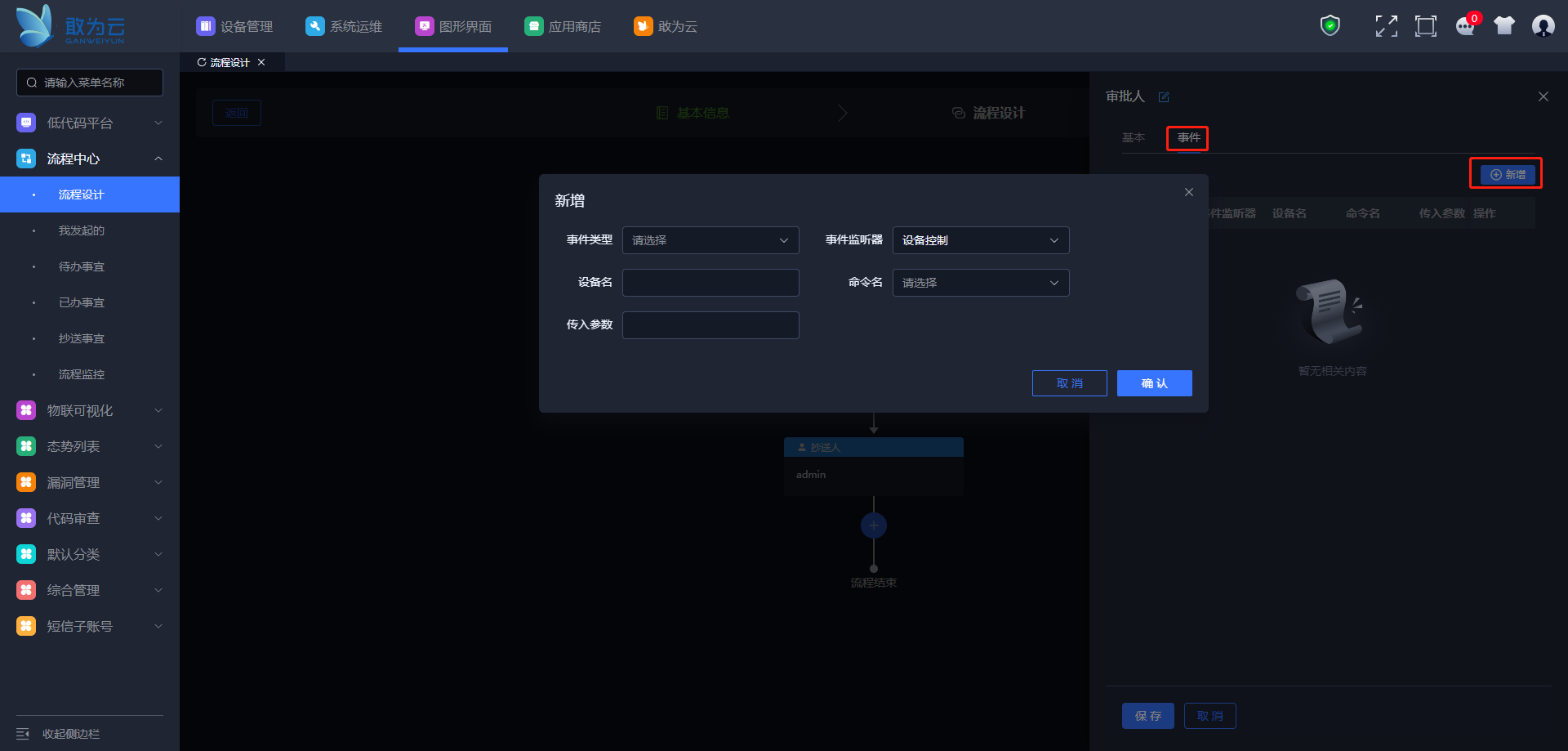Open the security shield icon
1568x751 pixels.
pos(1330,26)
